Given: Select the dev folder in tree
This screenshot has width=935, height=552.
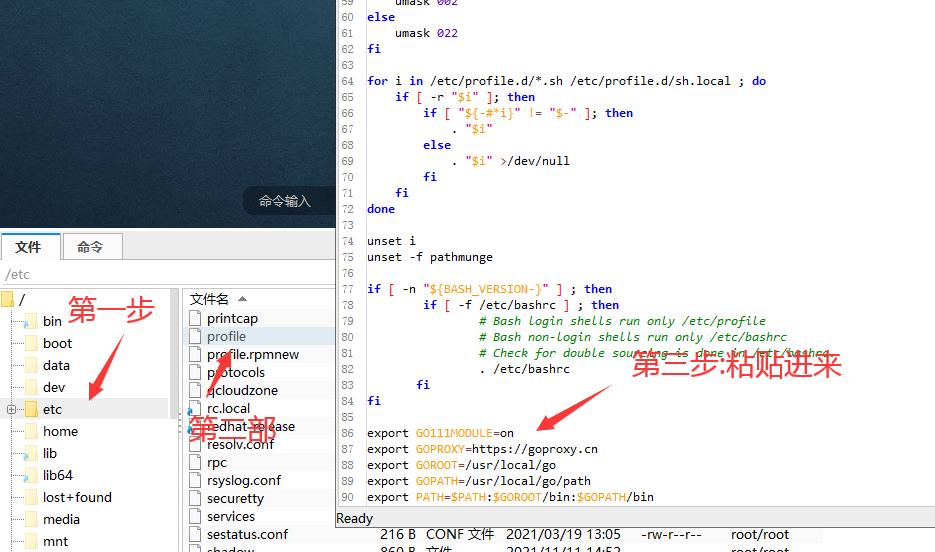Looking at the screenshot, I should pyautogui.click(x=54, y=387).
